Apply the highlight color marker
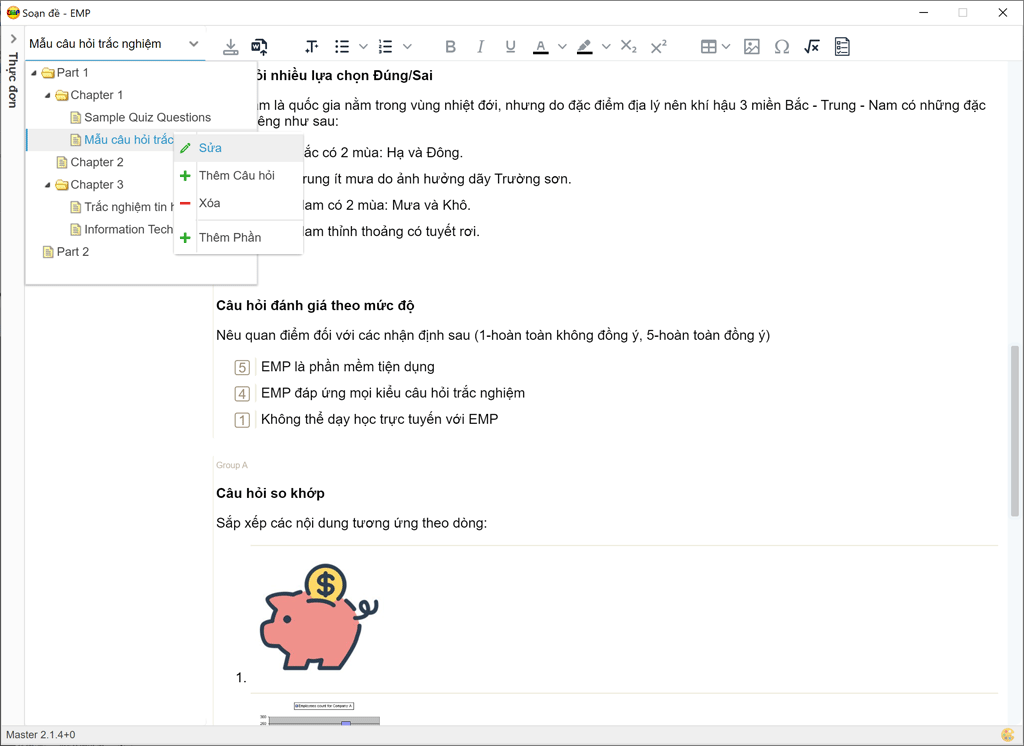 coord(584,46)
